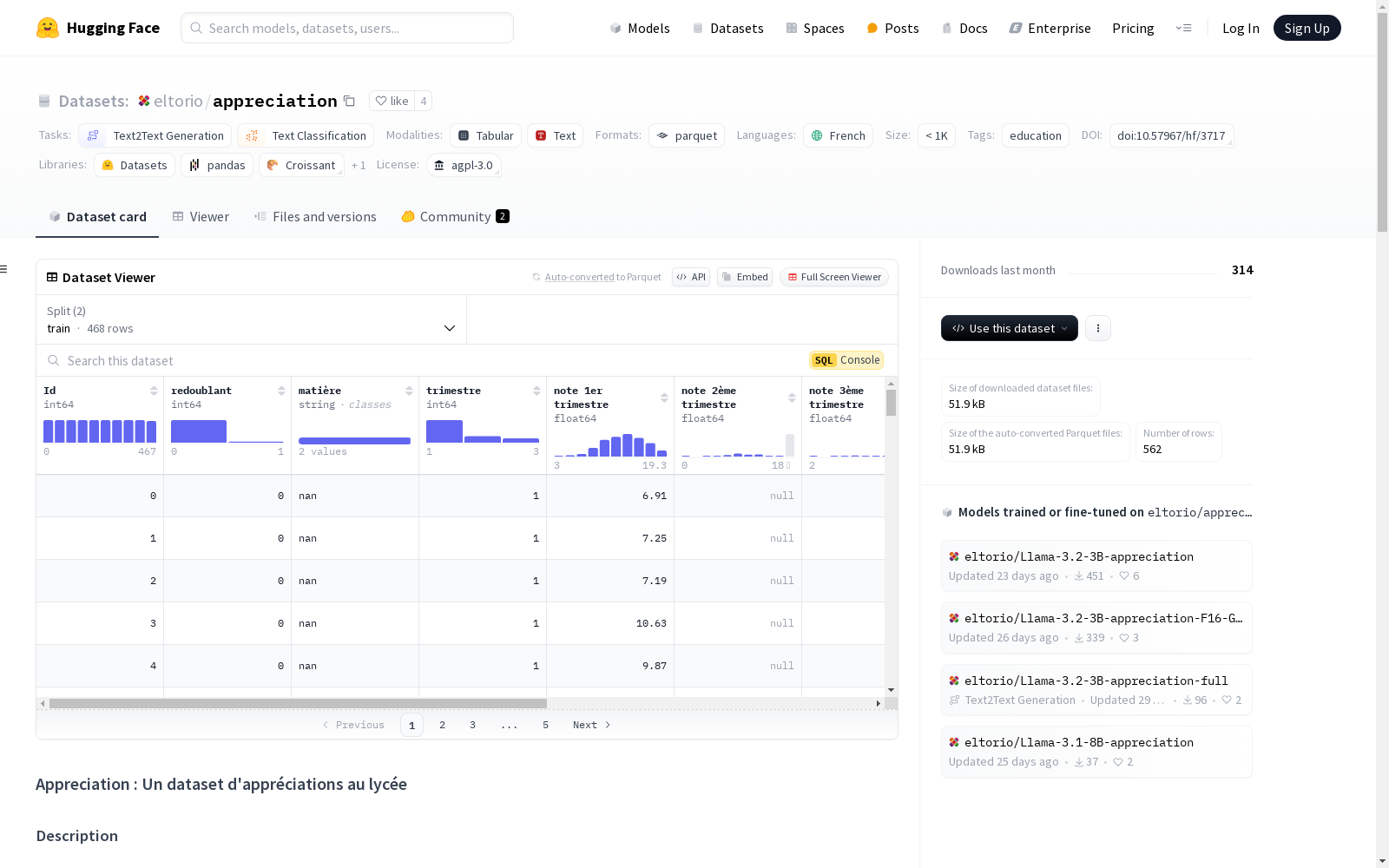This screenshot has height=868, width=1389.
Task: Click the table vertical scrollbar thumb
Action: [x=891, y=403]
